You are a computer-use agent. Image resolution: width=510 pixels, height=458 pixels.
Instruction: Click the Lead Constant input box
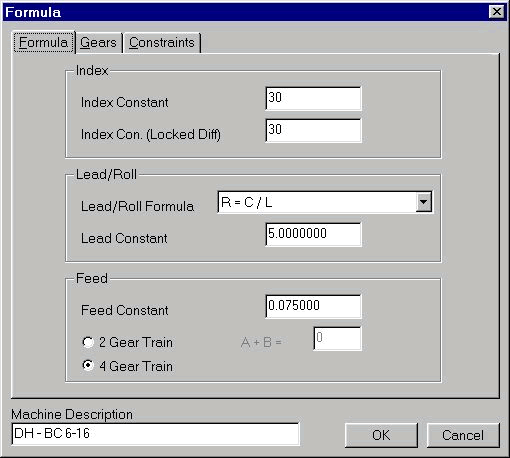point(313,234)
